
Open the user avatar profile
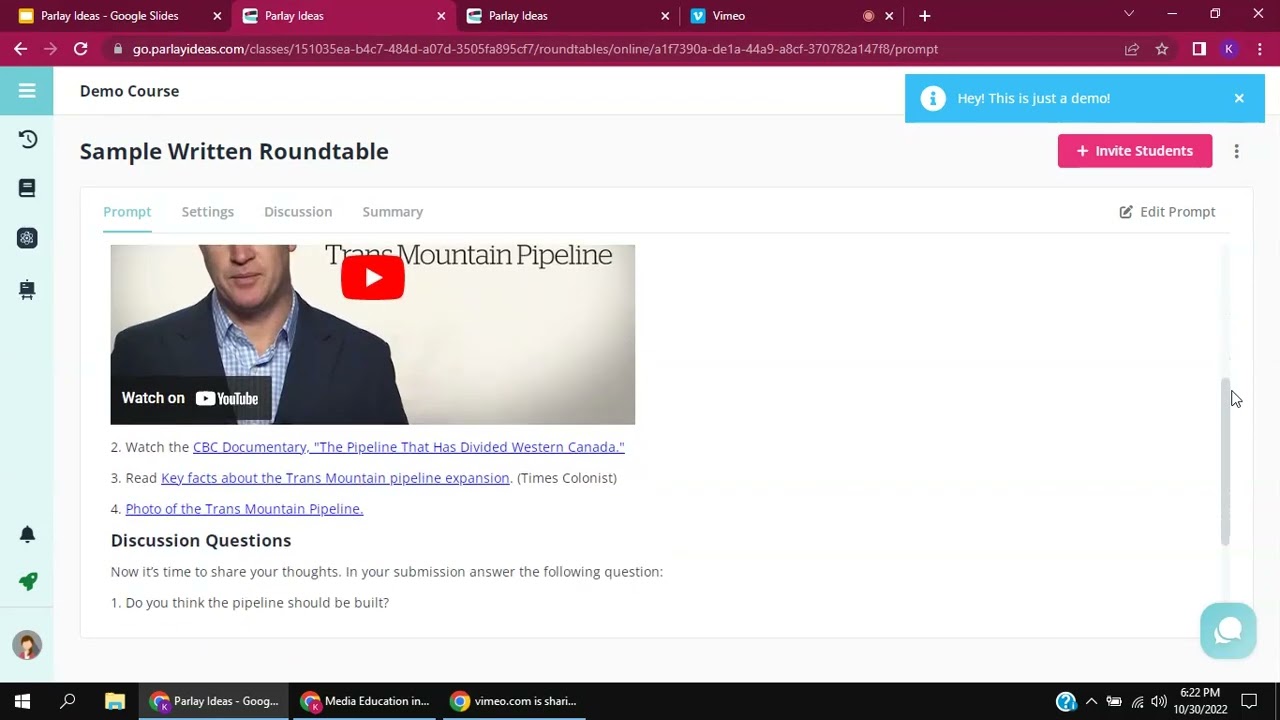pos(27,645)
